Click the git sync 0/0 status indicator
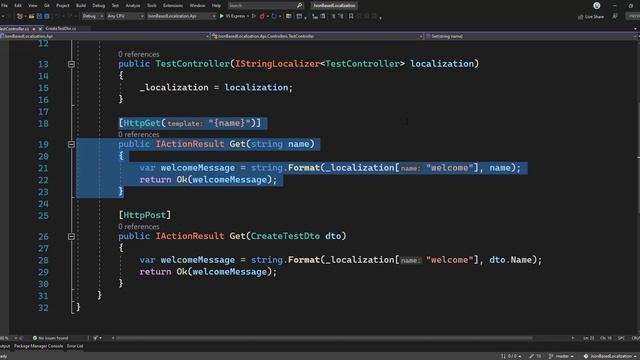Screen dimensions: 640x360 (x=511, y=356)
